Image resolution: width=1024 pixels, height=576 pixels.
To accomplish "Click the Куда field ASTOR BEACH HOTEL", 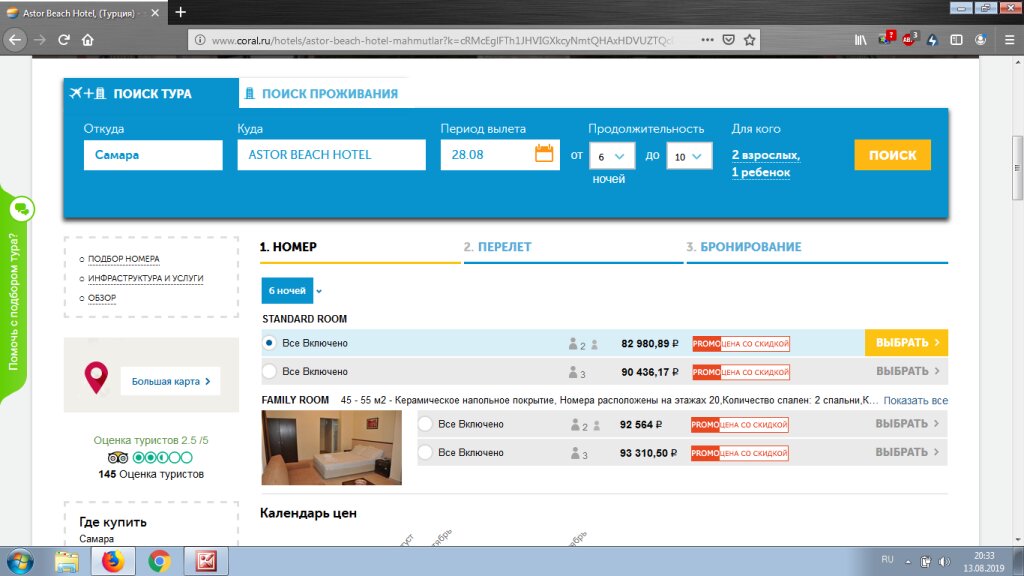I will click(x=331, y=155).
